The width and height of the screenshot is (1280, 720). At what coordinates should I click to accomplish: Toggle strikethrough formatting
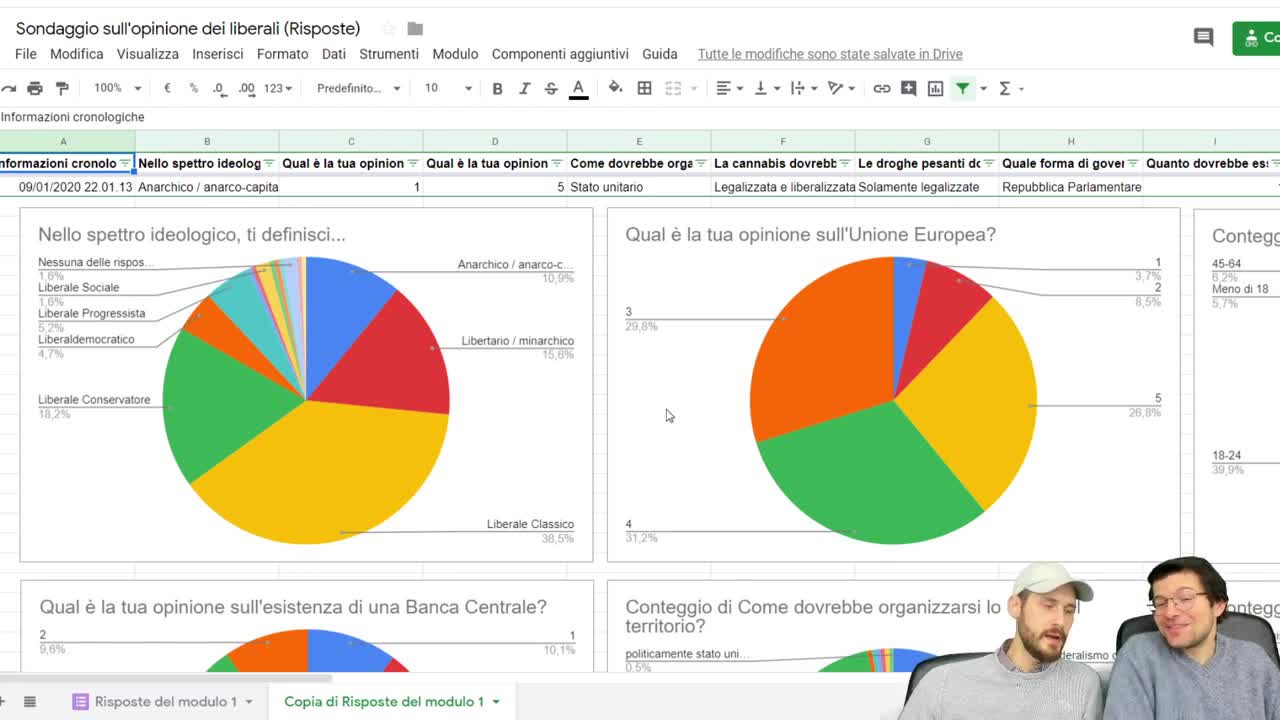click(551, 88)
